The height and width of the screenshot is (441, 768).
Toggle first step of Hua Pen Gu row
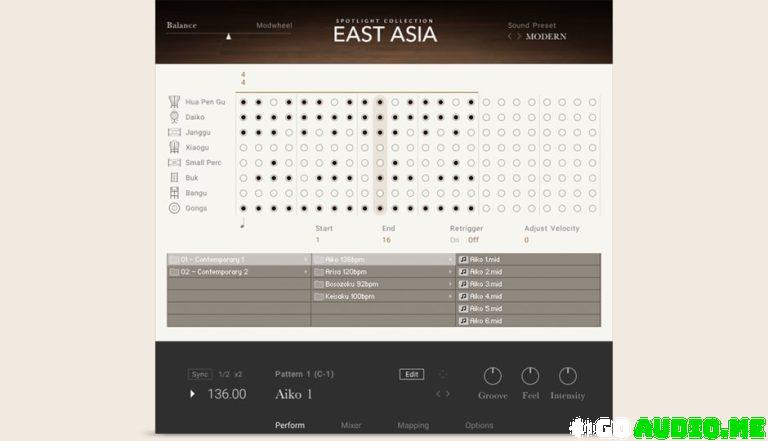[243, 102]
